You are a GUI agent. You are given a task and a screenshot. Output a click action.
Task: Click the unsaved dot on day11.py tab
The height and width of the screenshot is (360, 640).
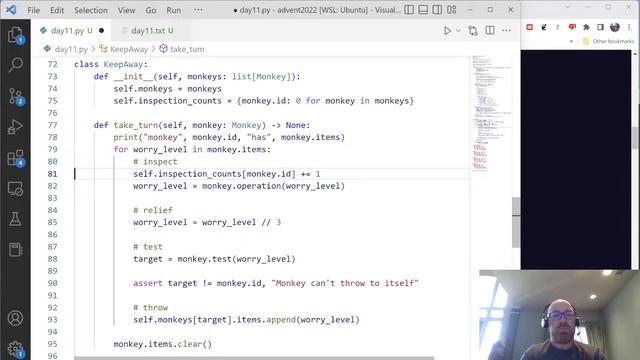click(x=101, y=31)
